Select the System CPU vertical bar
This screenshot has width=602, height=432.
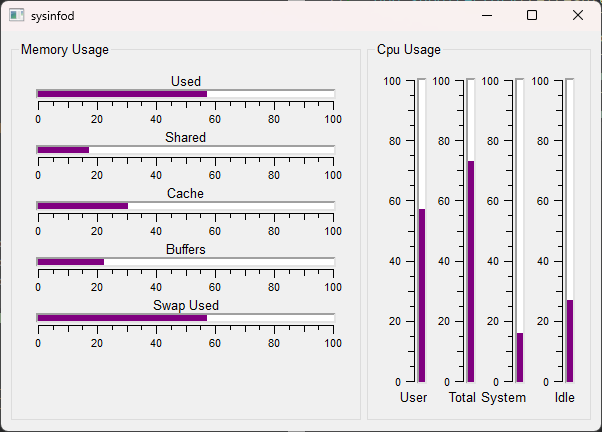[x=520, y=230]
